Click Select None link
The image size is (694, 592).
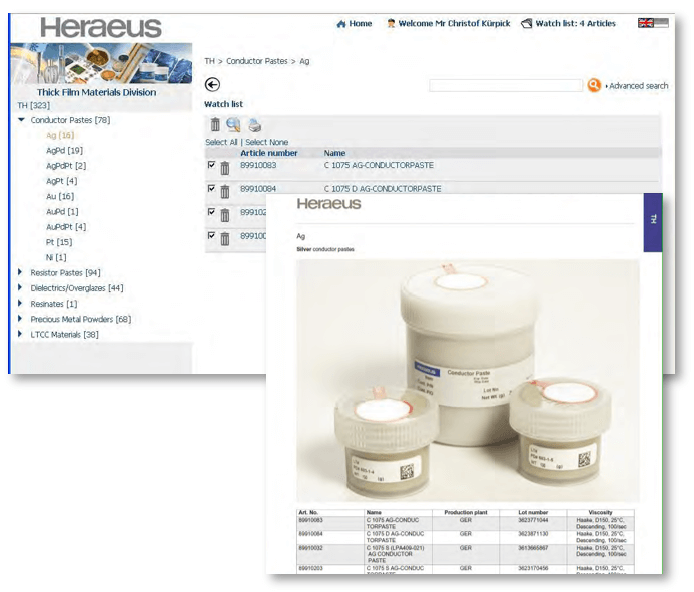point(266,142)
